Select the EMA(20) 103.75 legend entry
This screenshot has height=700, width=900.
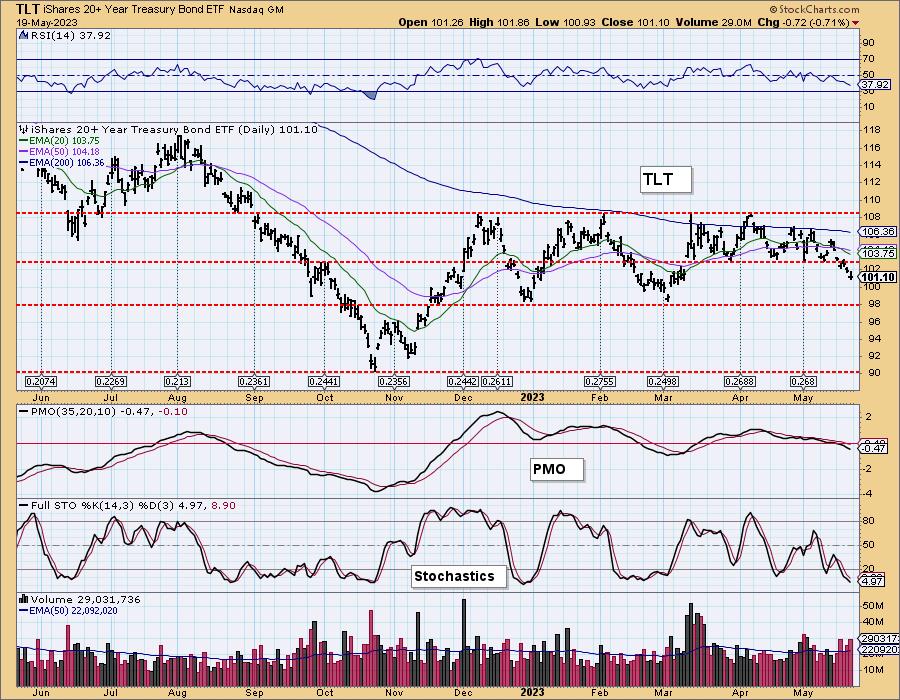click(59, 141)
